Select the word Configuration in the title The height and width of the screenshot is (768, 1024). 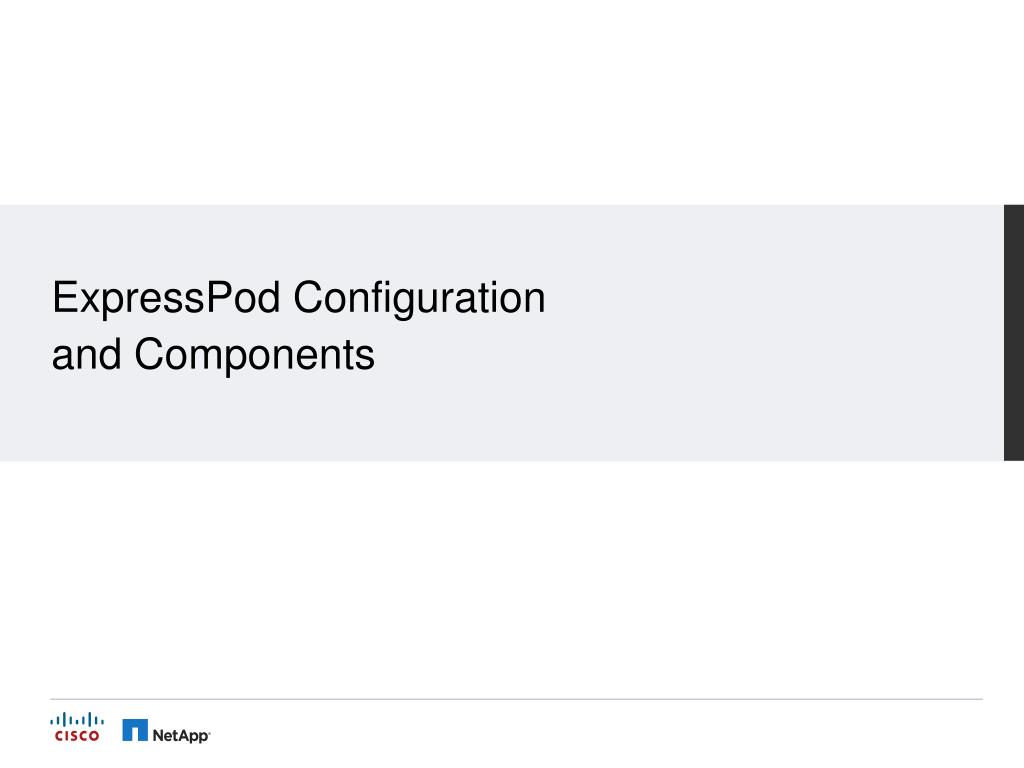coord(420,298)
